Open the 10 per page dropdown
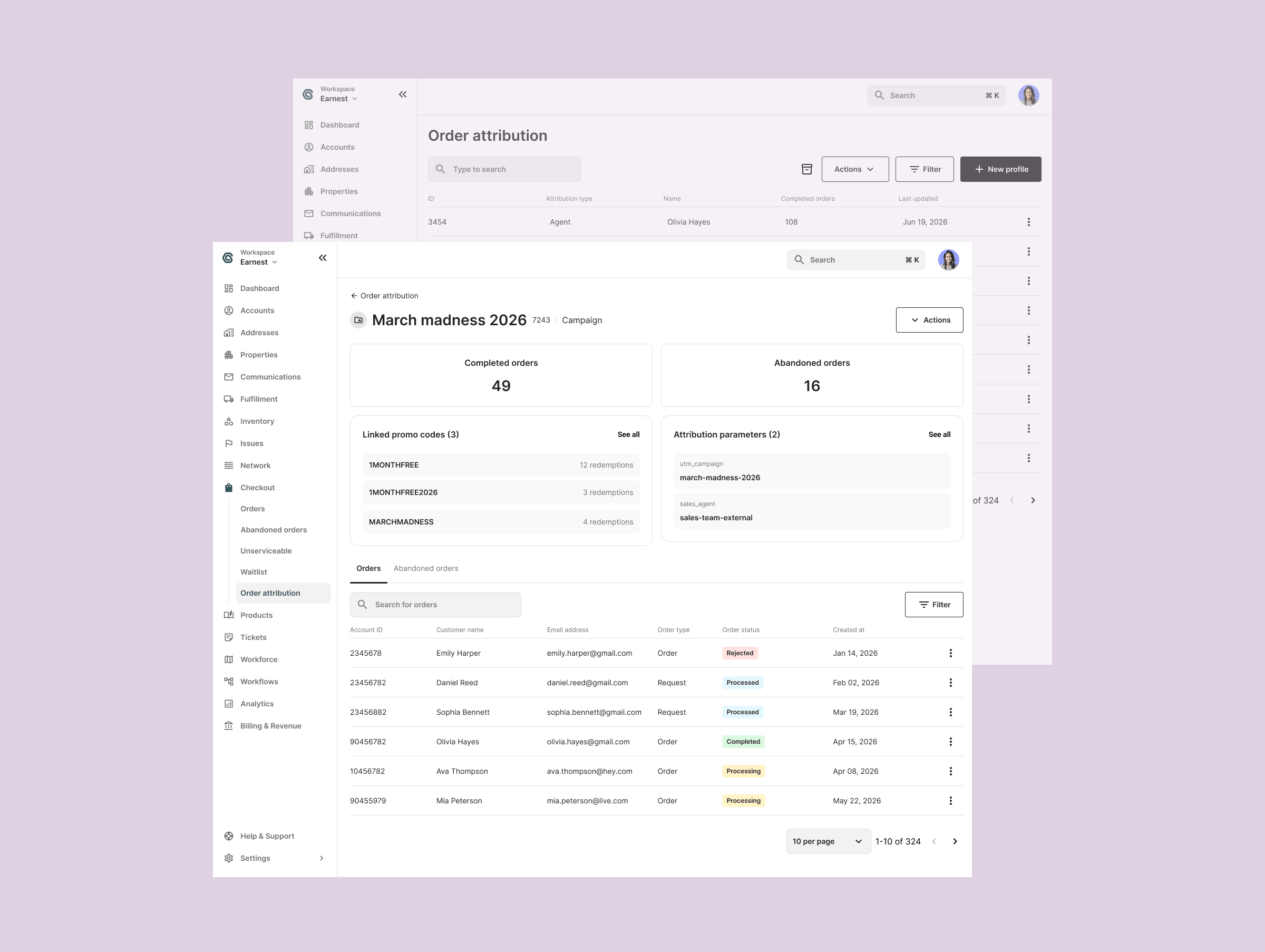 coord(828,841)
